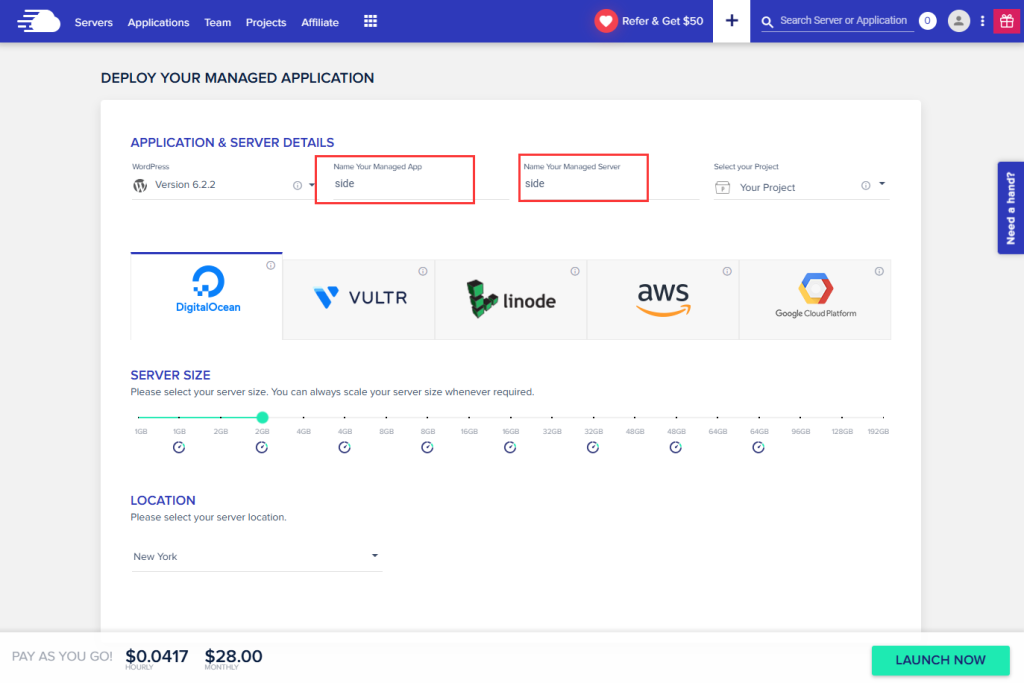
Task: Select the AWS provider tab
Action: (663, 299)
